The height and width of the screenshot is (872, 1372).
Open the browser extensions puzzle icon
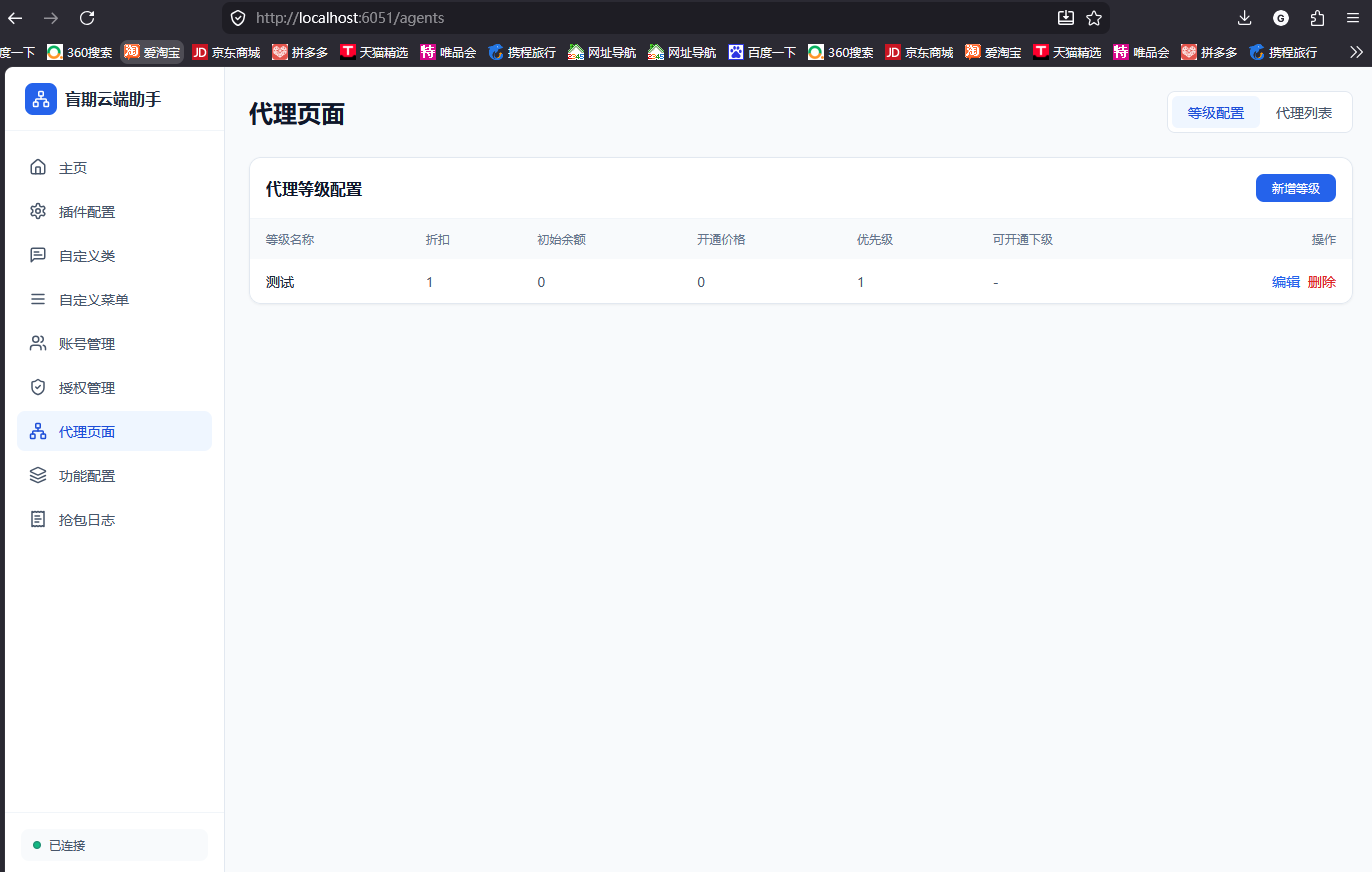(1317, 18)
